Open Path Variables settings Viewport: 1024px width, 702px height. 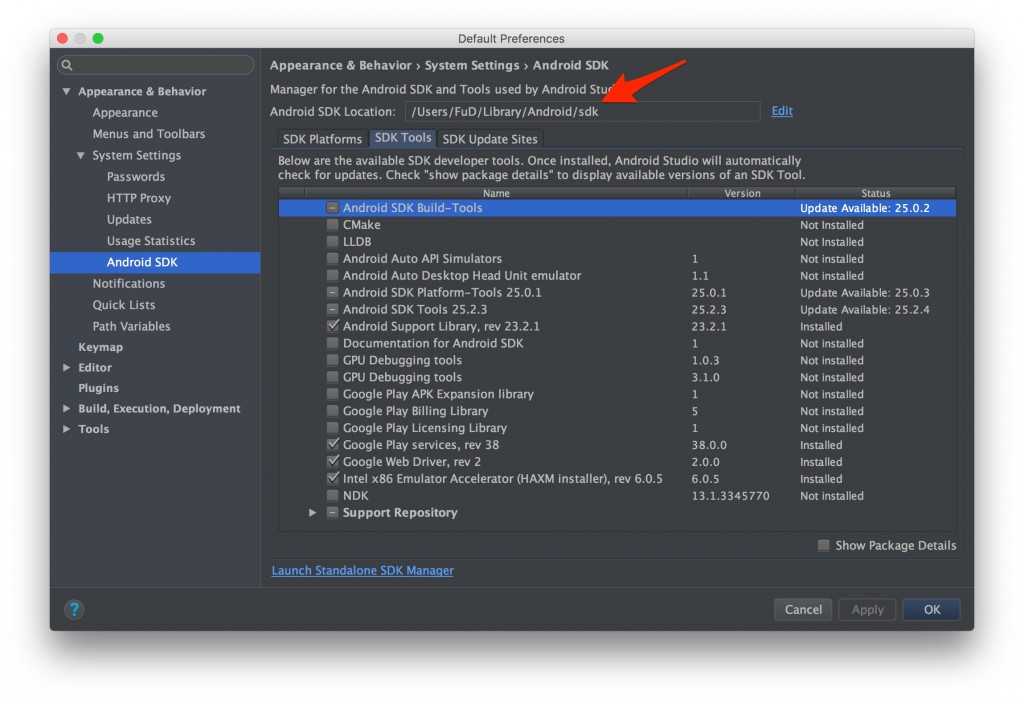tap(131, 326)
